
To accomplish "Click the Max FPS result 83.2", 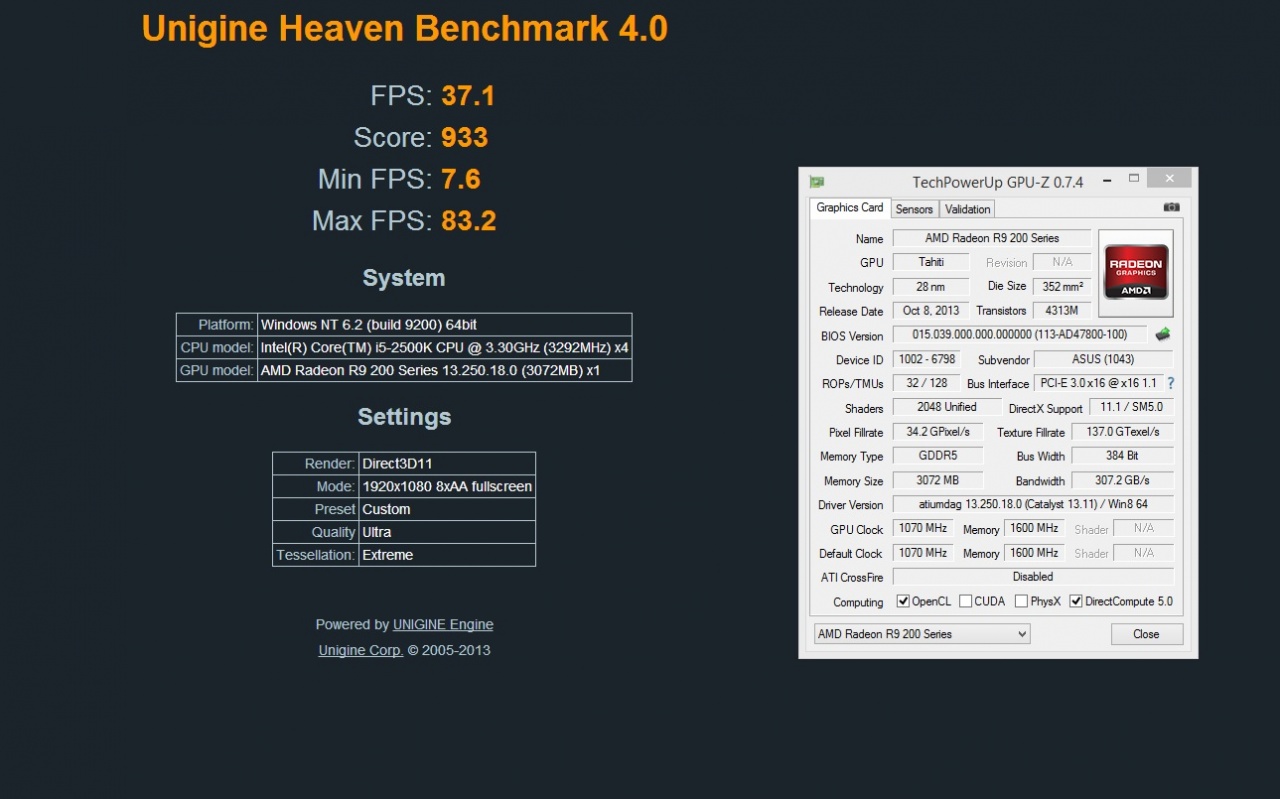I will [469, 220].
